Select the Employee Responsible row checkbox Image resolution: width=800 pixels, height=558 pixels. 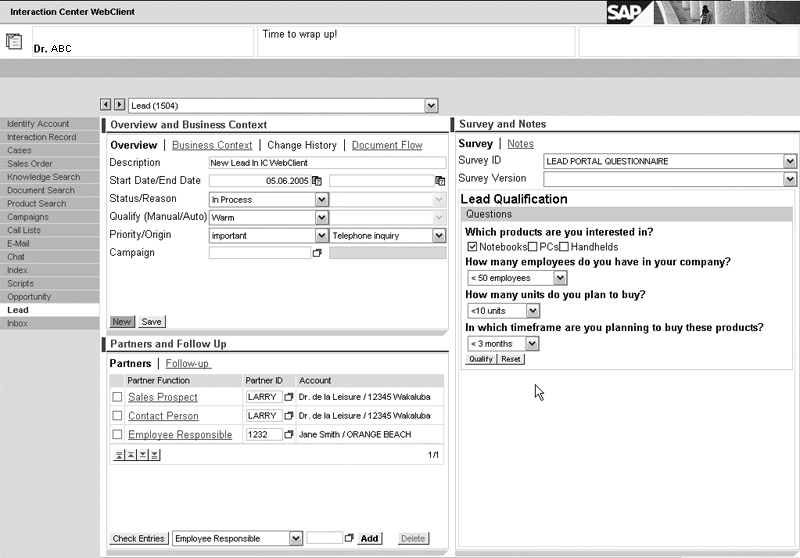click(x=117, y=435)
